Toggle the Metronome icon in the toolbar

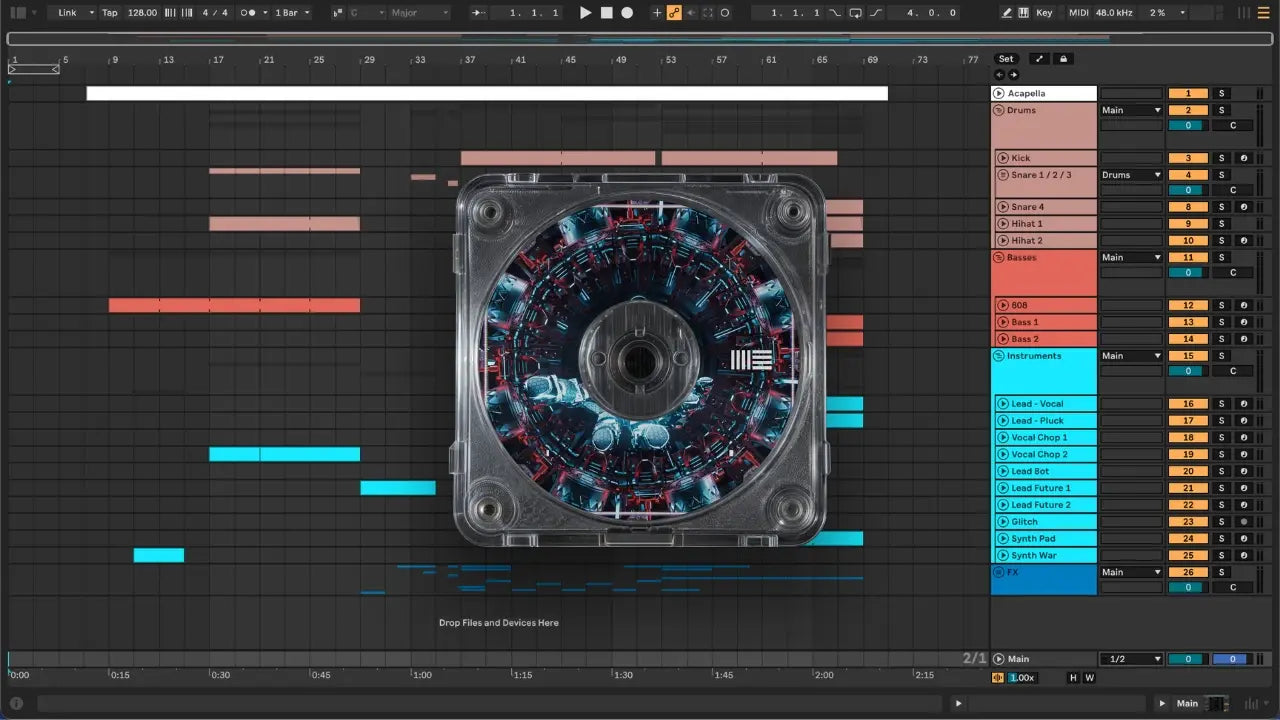(249, 13)
